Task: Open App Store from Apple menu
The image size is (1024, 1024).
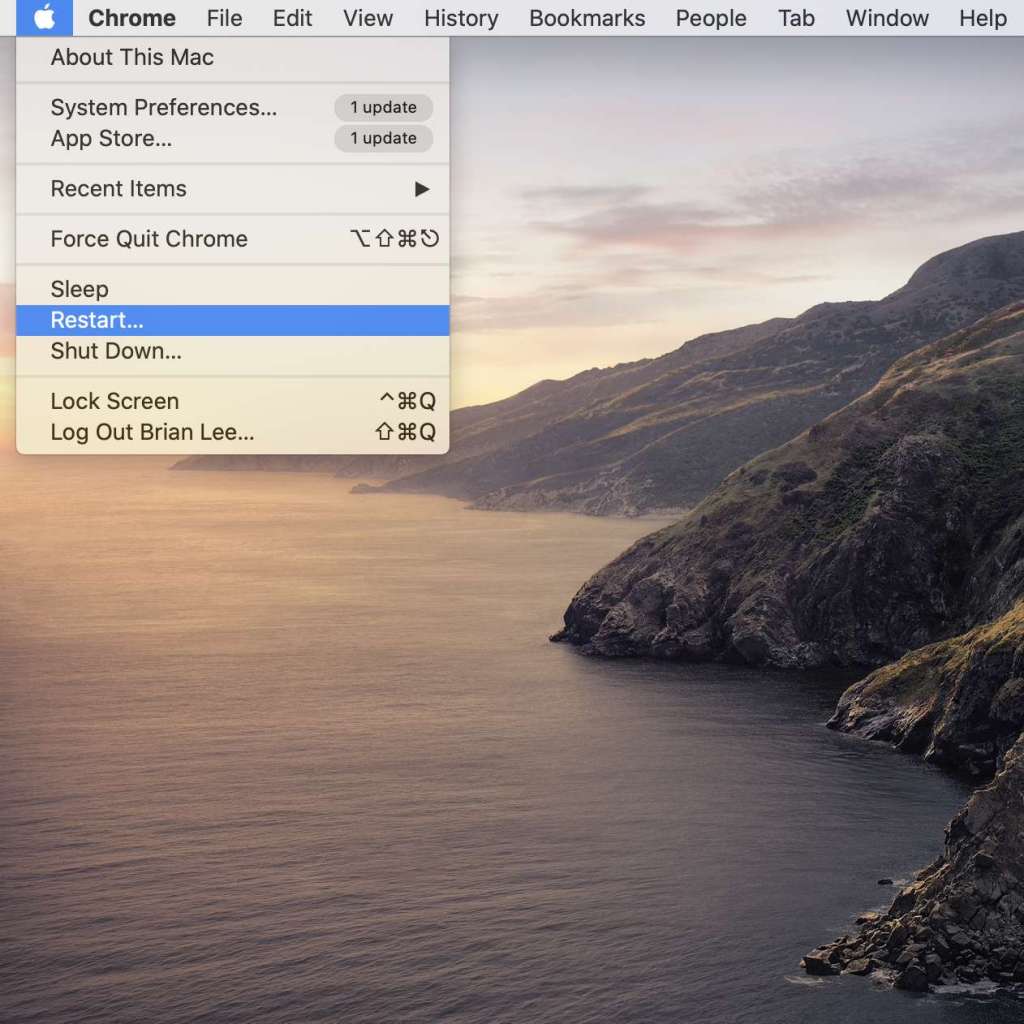Action: (x=232, y=138)
